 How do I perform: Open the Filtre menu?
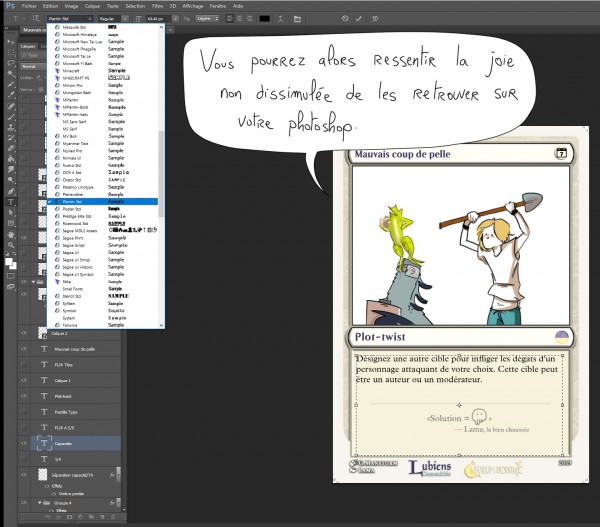157,6
